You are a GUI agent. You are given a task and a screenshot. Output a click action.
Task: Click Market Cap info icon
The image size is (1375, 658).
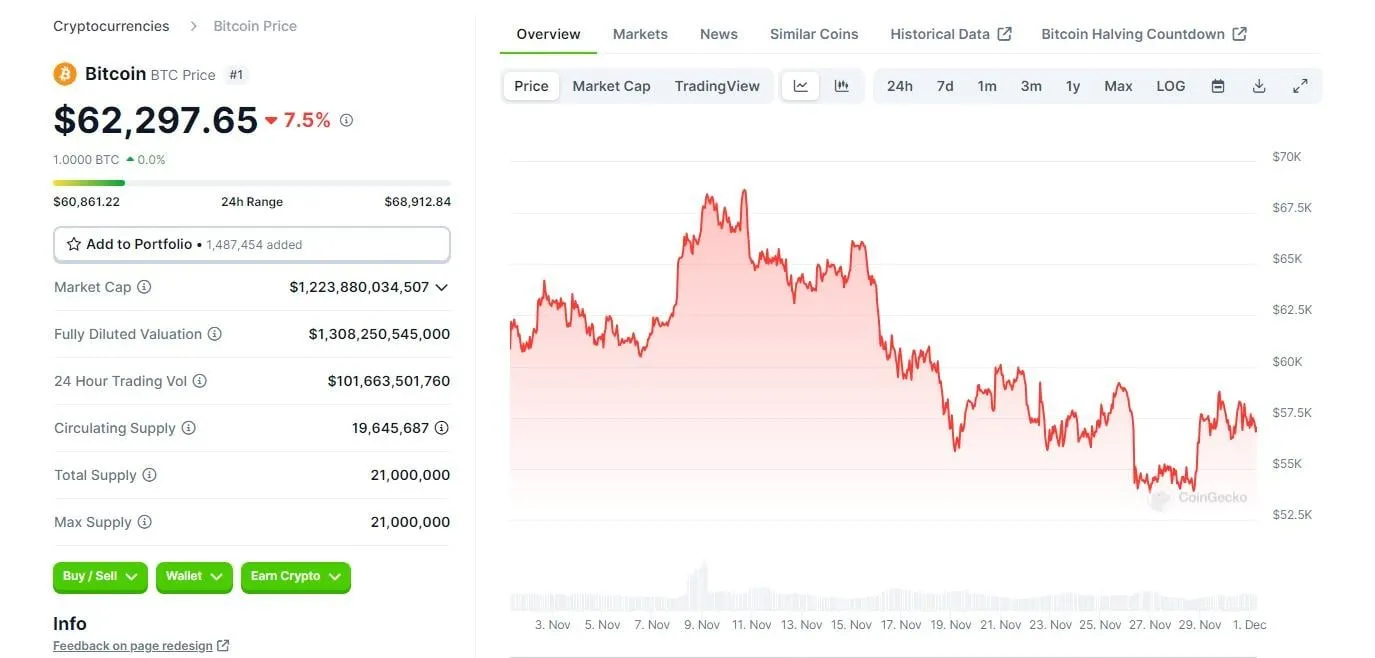pyautogui.click(x=144, y=287)
